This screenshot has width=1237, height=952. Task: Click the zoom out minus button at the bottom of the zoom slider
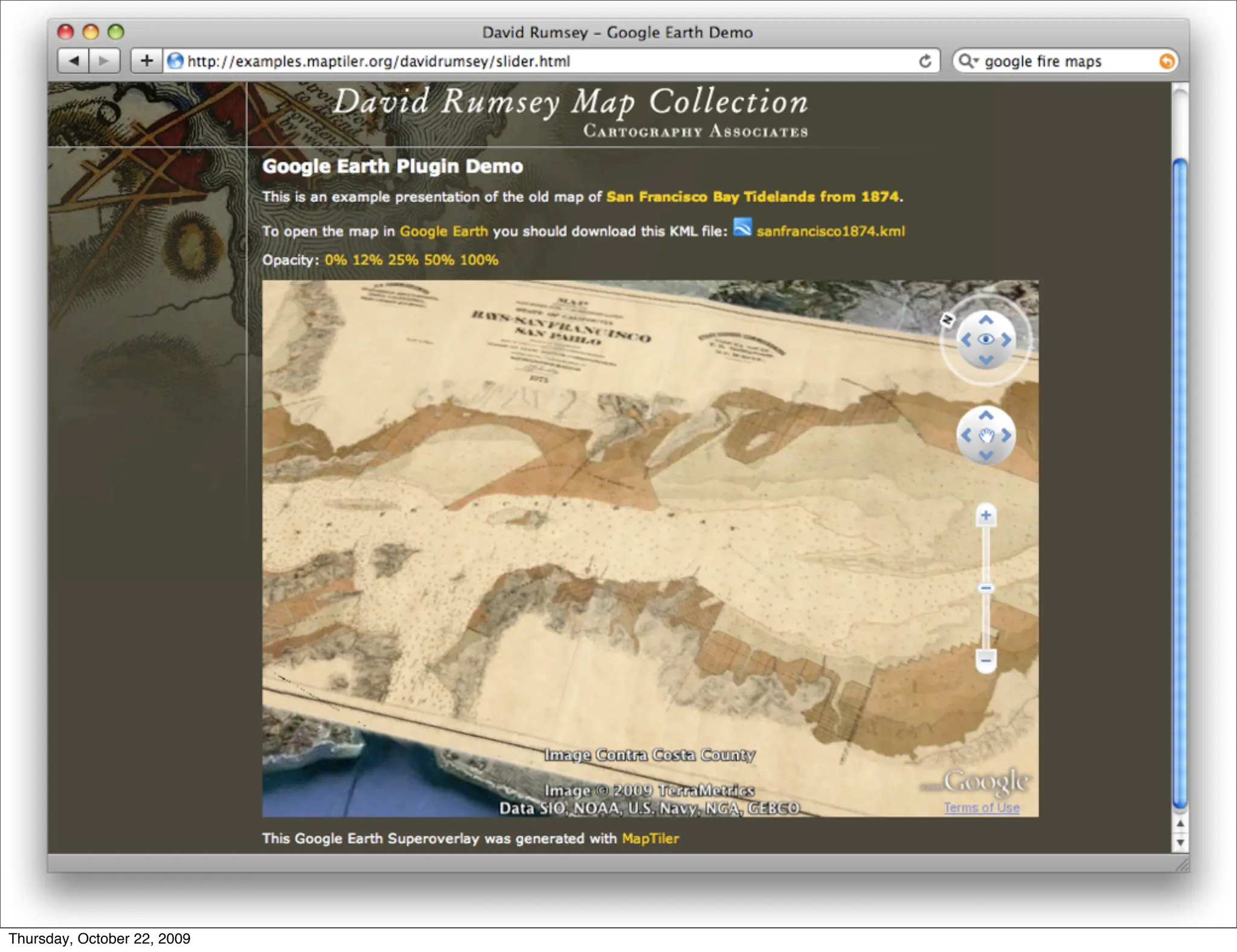click(986, 660)
